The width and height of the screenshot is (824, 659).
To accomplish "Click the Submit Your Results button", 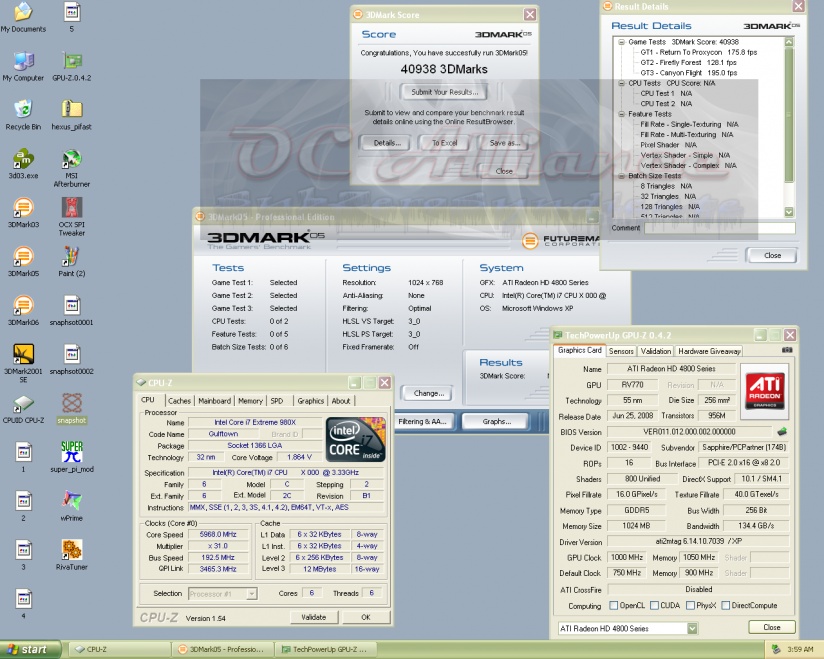I will click(443, 92).
